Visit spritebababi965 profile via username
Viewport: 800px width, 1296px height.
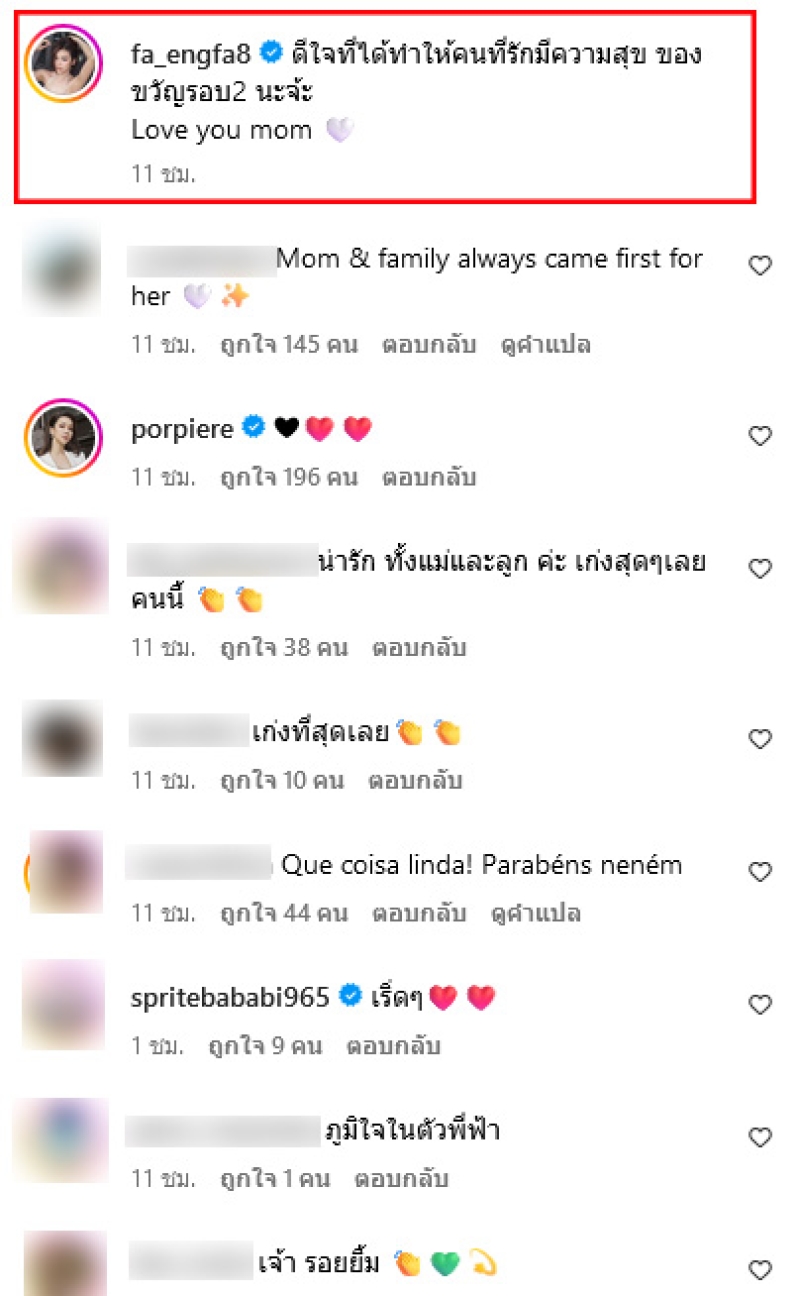(231, 998)
